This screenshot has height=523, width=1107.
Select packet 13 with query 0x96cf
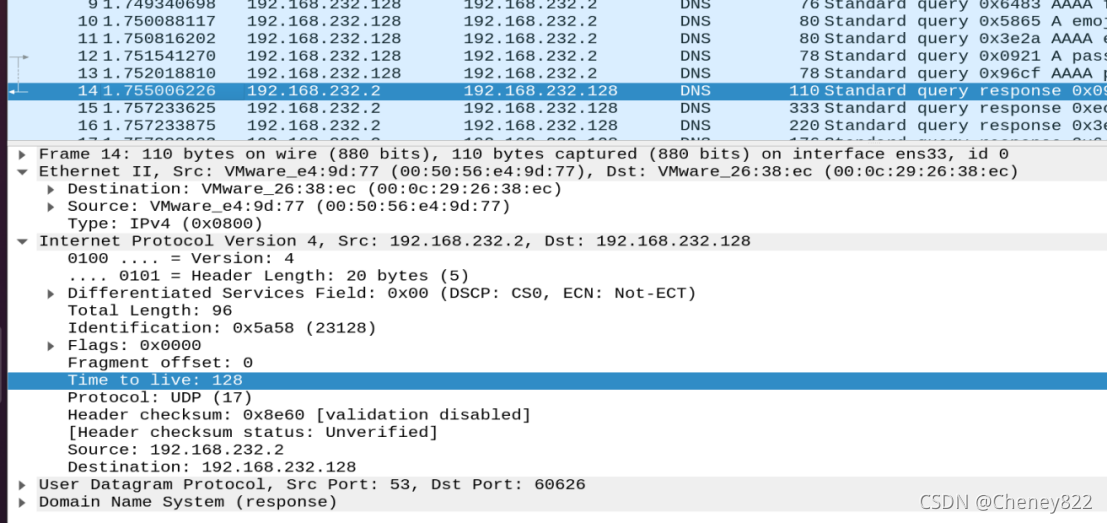(x=557, y=73)
